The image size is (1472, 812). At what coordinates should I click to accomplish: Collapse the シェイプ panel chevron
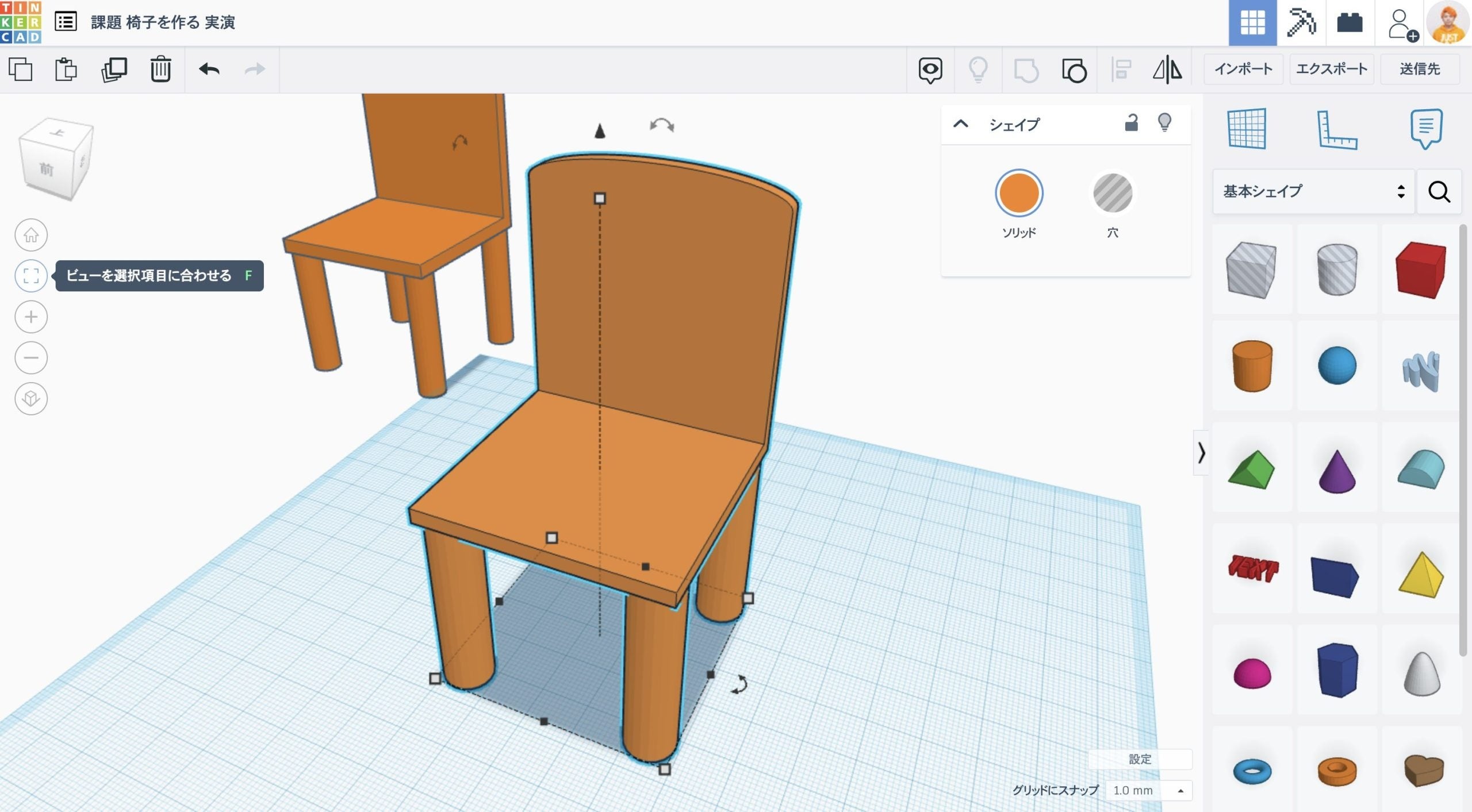(961, 124)
